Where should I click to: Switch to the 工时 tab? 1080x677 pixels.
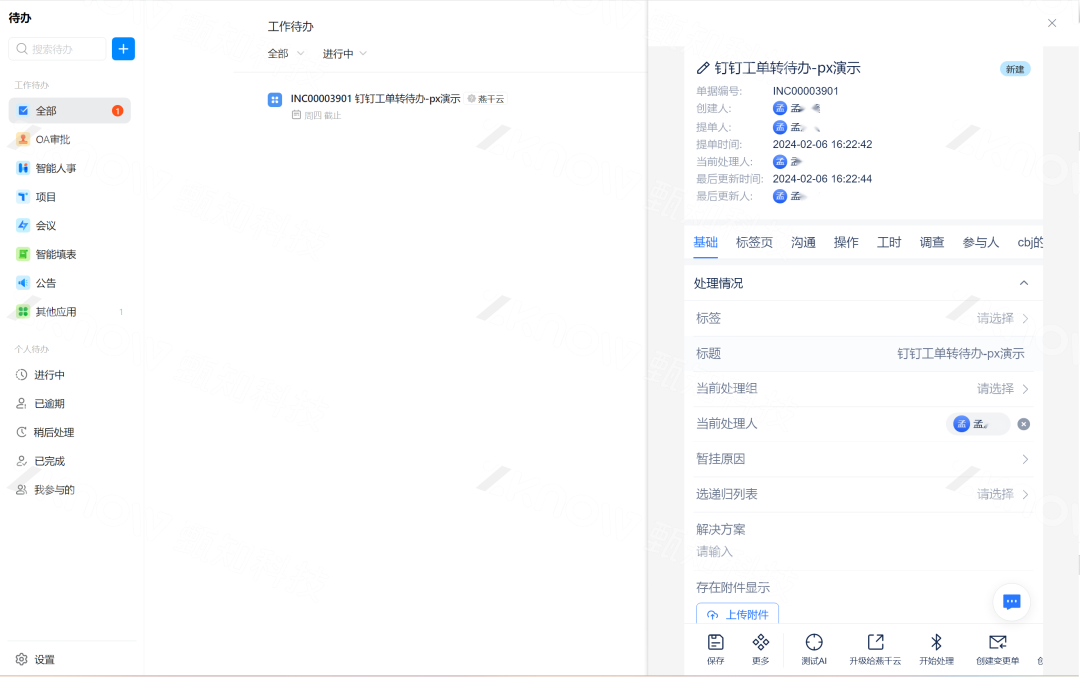tap(889, 242)
